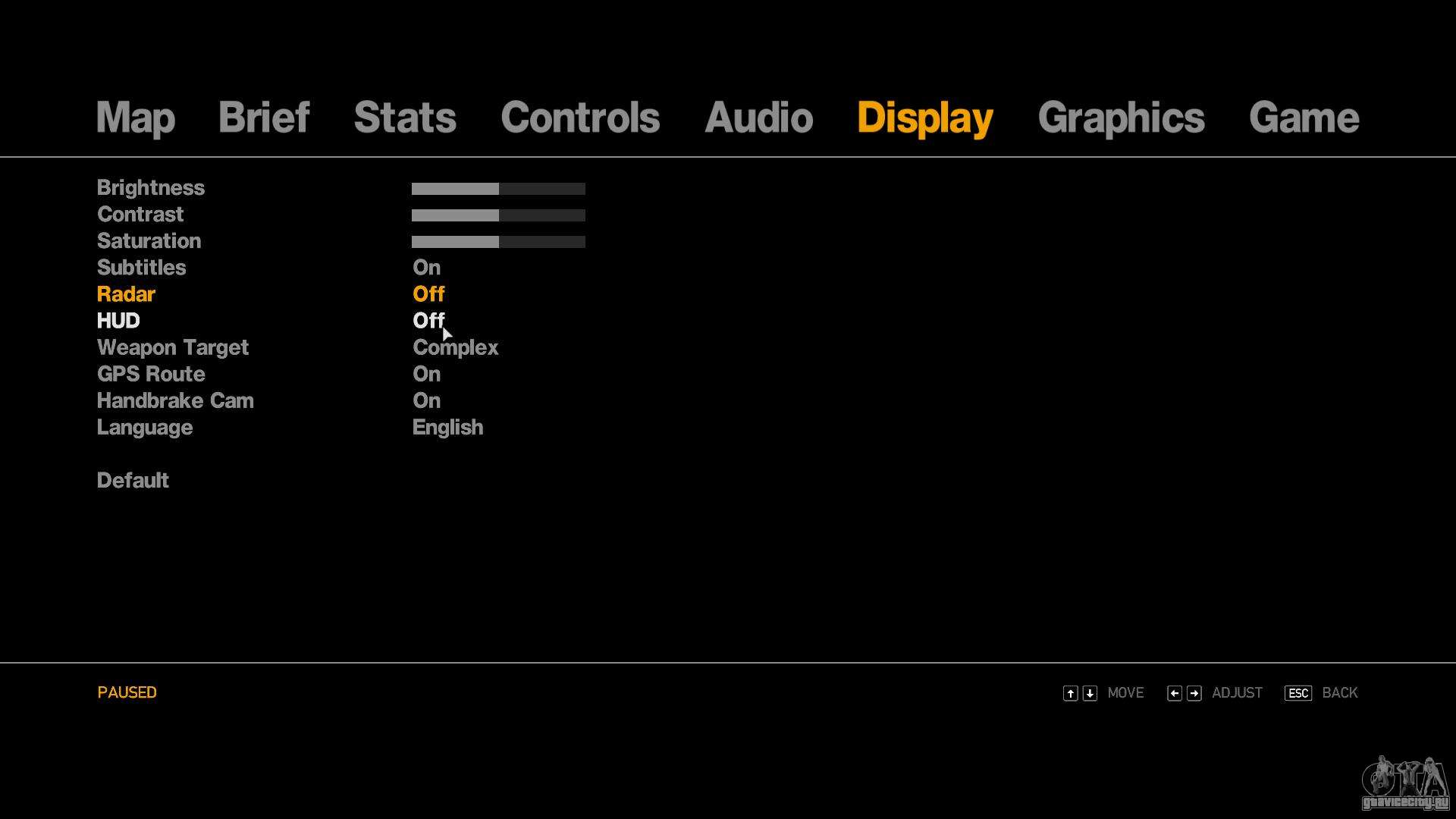1456x819 pixels.
Task: Navigate to the Map tab
Action: (x=135, y=116)
